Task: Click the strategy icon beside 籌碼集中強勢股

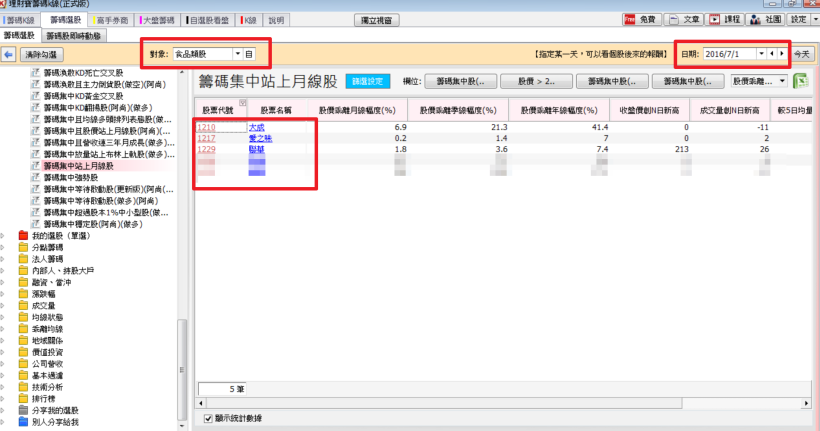Action: [x=36, y=177]
